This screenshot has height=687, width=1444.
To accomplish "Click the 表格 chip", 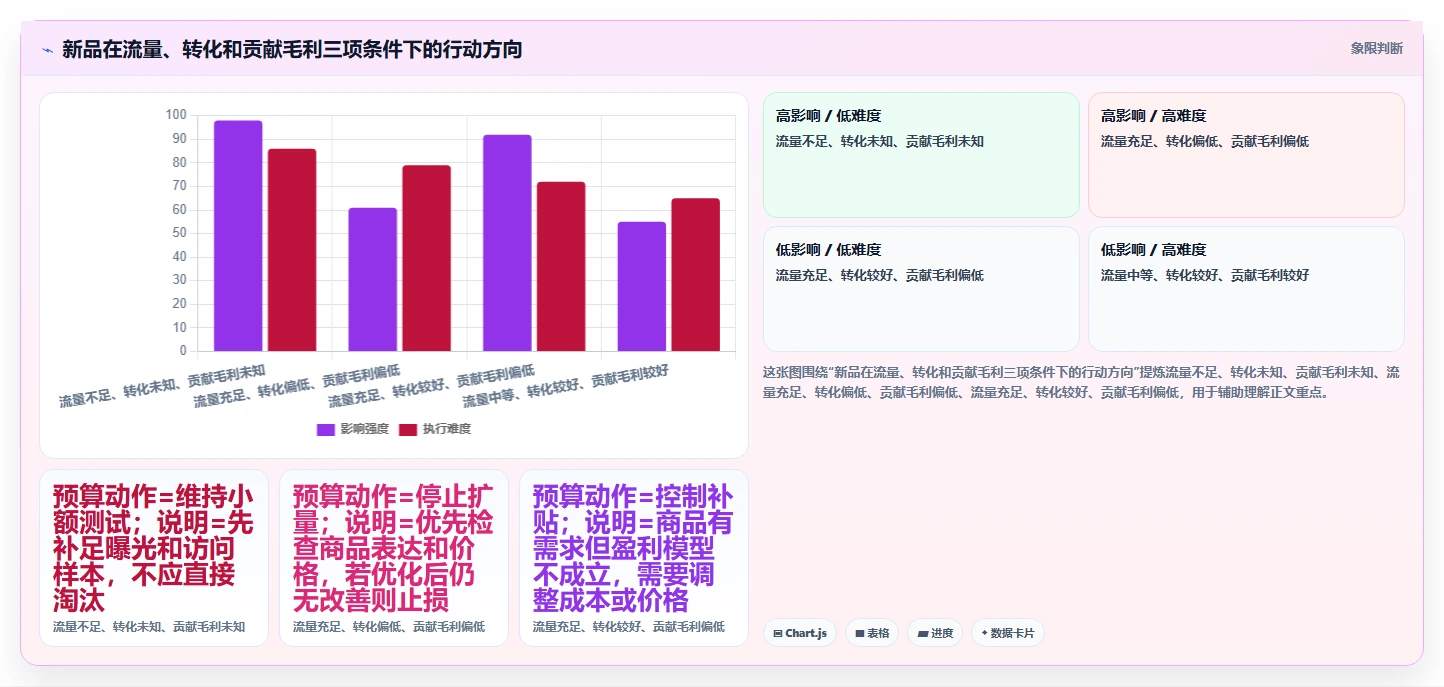I will pos(872,633).
